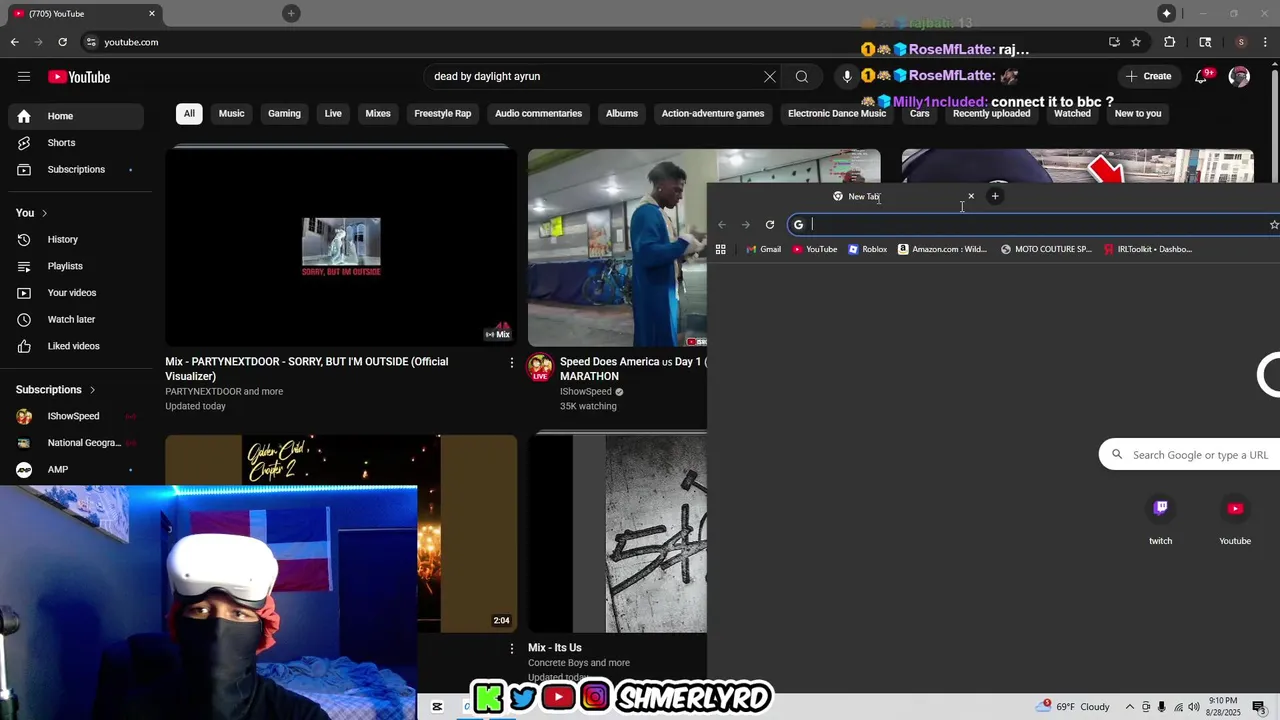The height and width of the screenshot is (720, 1280).
Task: Click the YouTube search magnifier button
Action: [x=802, y=77]
